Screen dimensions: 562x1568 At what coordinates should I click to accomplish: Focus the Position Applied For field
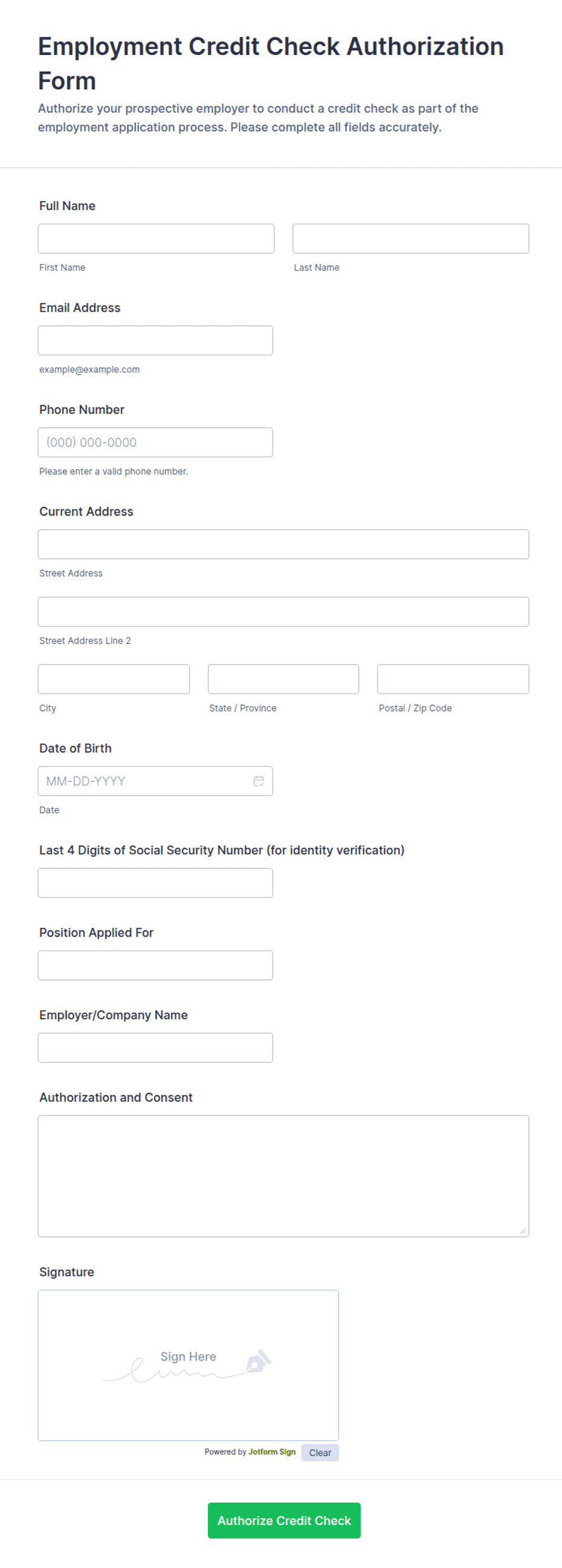[x=155, y=966]
